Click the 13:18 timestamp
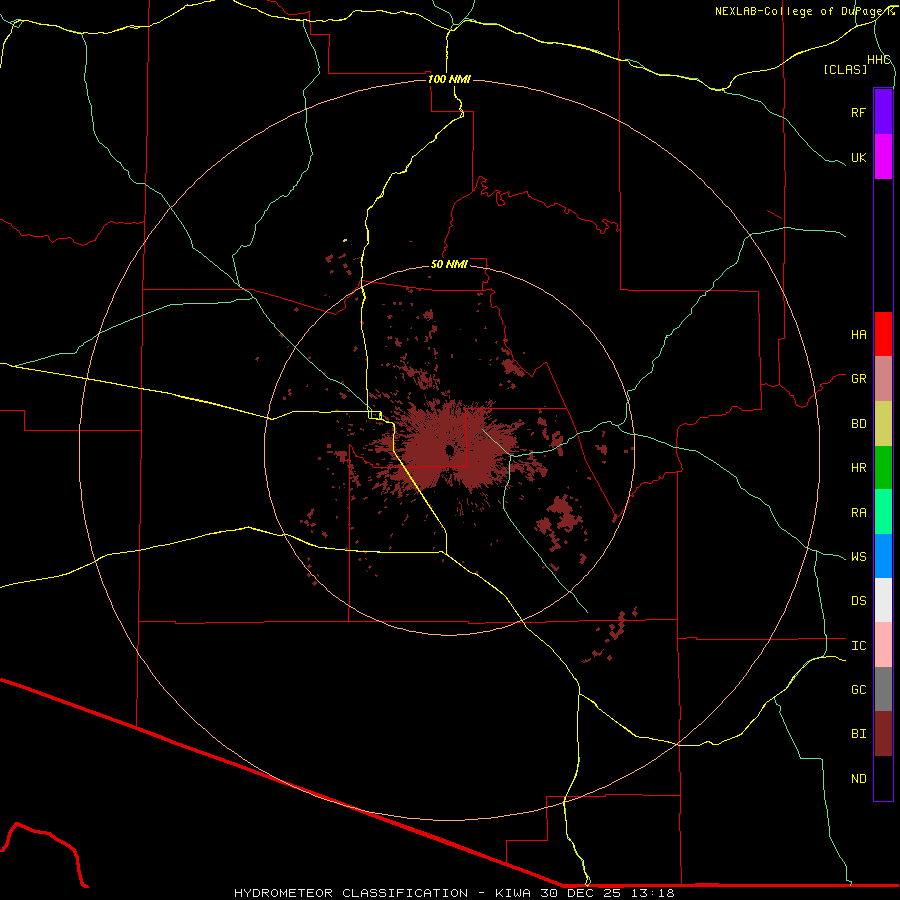Viewport: 900px width, 900px height. (x=655, y=893)
